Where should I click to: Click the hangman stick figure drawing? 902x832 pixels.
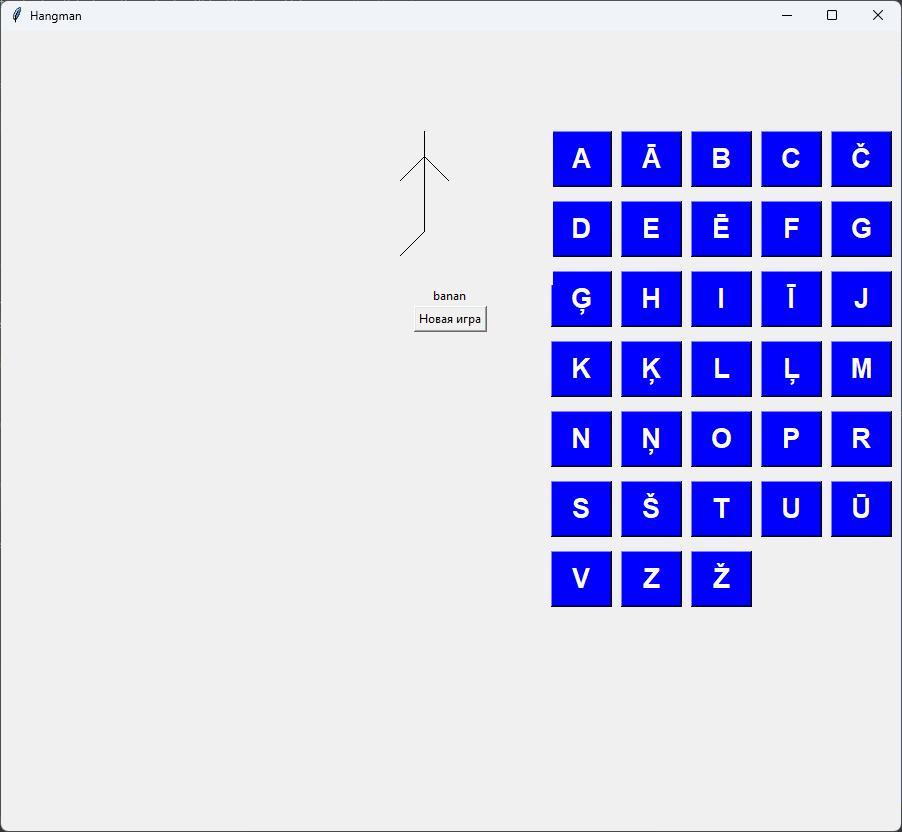(x=425, y=193)
